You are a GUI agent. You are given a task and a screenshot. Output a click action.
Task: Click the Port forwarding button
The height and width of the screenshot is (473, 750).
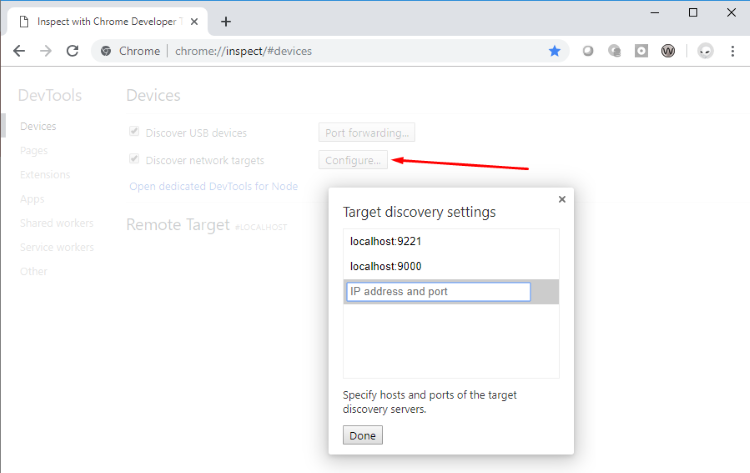point(366,132)
